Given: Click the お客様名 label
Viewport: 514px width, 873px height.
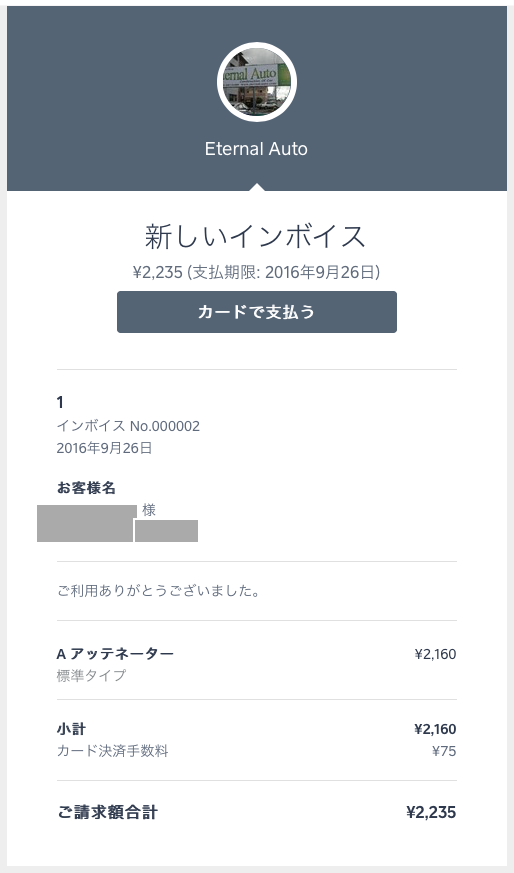Looking at the screenshot, I should tap(86, 488).
